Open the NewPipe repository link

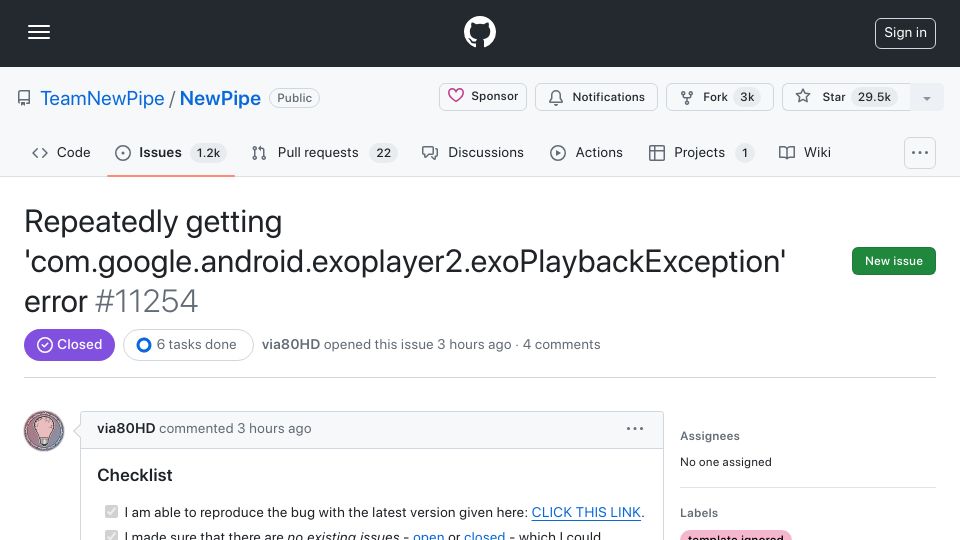tap(220, 98)
